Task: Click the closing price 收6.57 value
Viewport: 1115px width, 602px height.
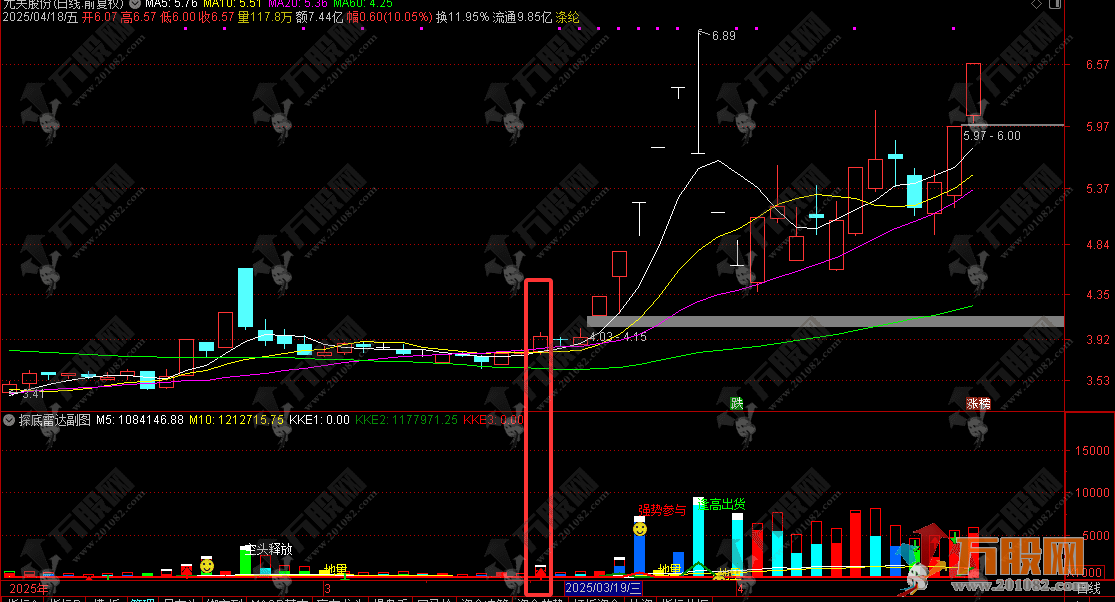Action: point(216,17)
